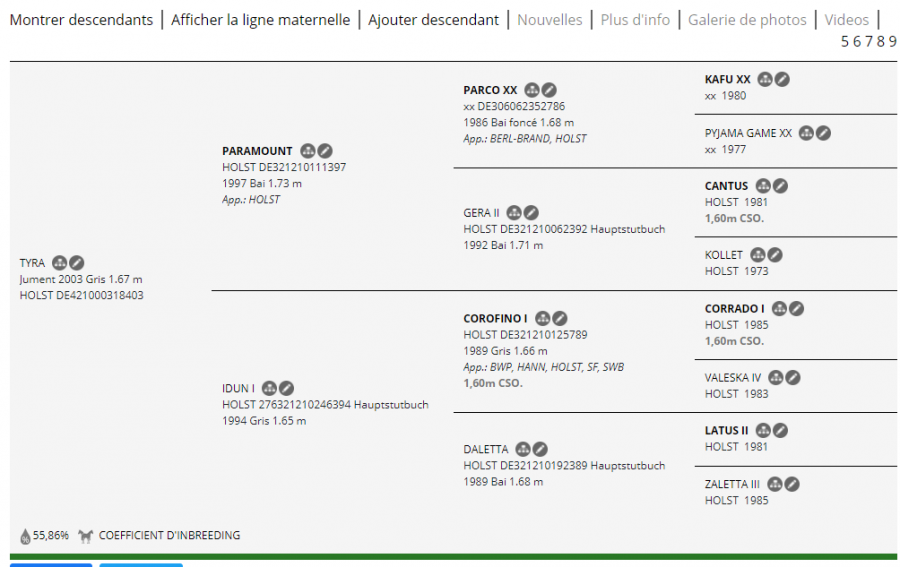The image size is (900, 567).
Task: Click the pedigree tree icon next to CANTUS
Action: click(763, 186)
